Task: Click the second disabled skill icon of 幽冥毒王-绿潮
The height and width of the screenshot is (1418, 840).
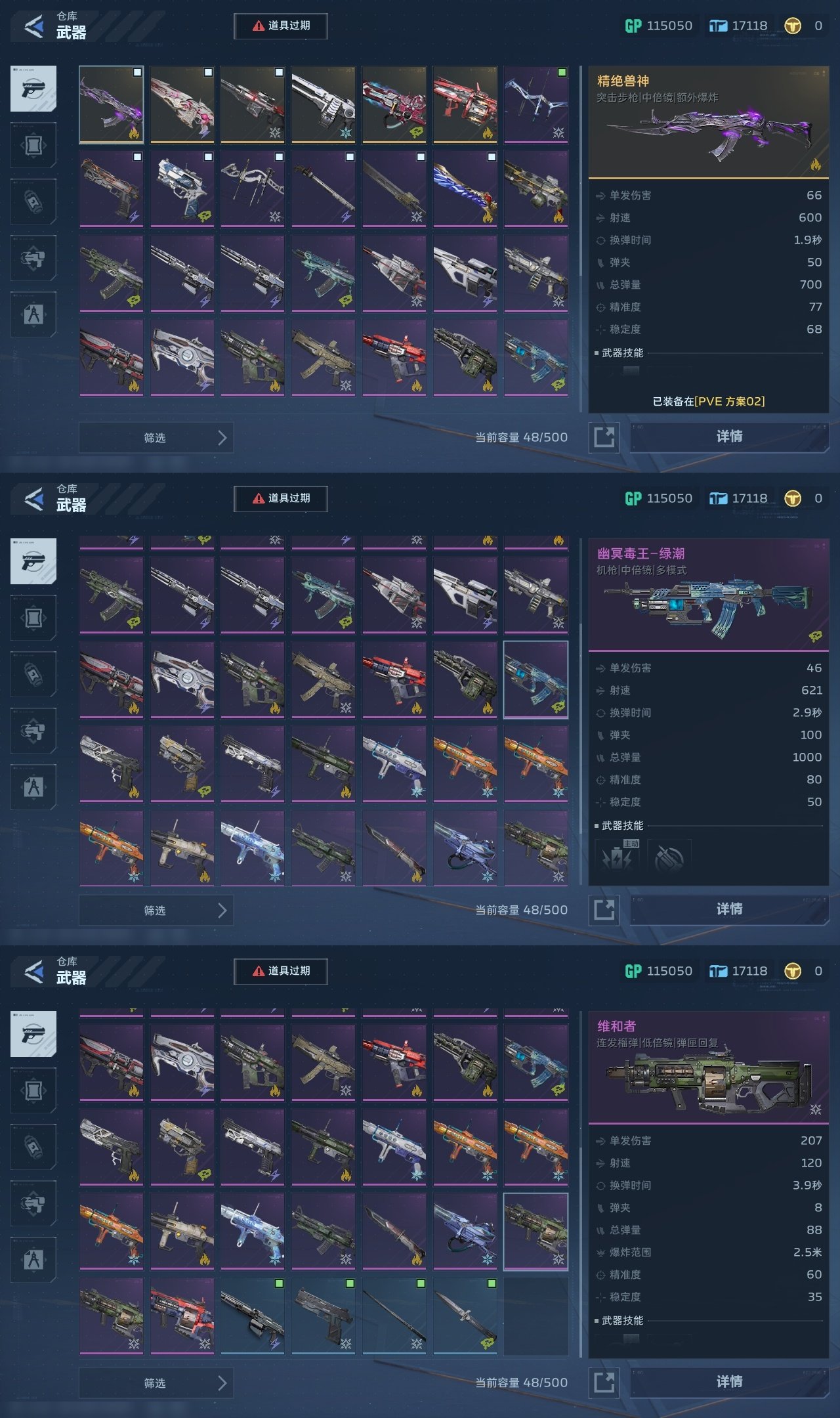Action: [x=669, y=856]
